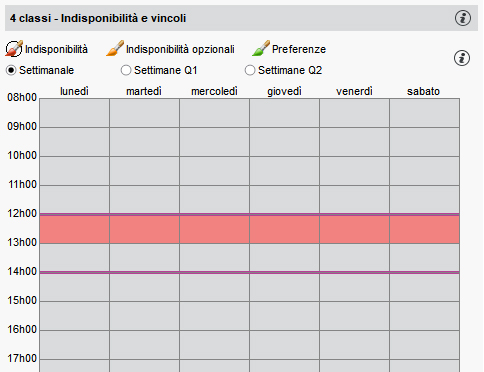This screenshot has height=372, width=484.
Task: Select the Settimane Q1 radio option
Action: [x=126, y=70]
